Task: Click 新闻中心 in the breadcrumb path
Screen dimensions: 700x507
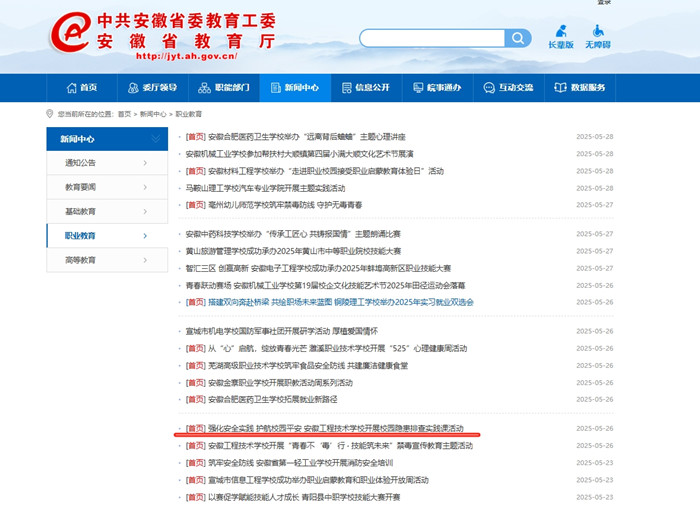Action: click(x=153, y=114)
